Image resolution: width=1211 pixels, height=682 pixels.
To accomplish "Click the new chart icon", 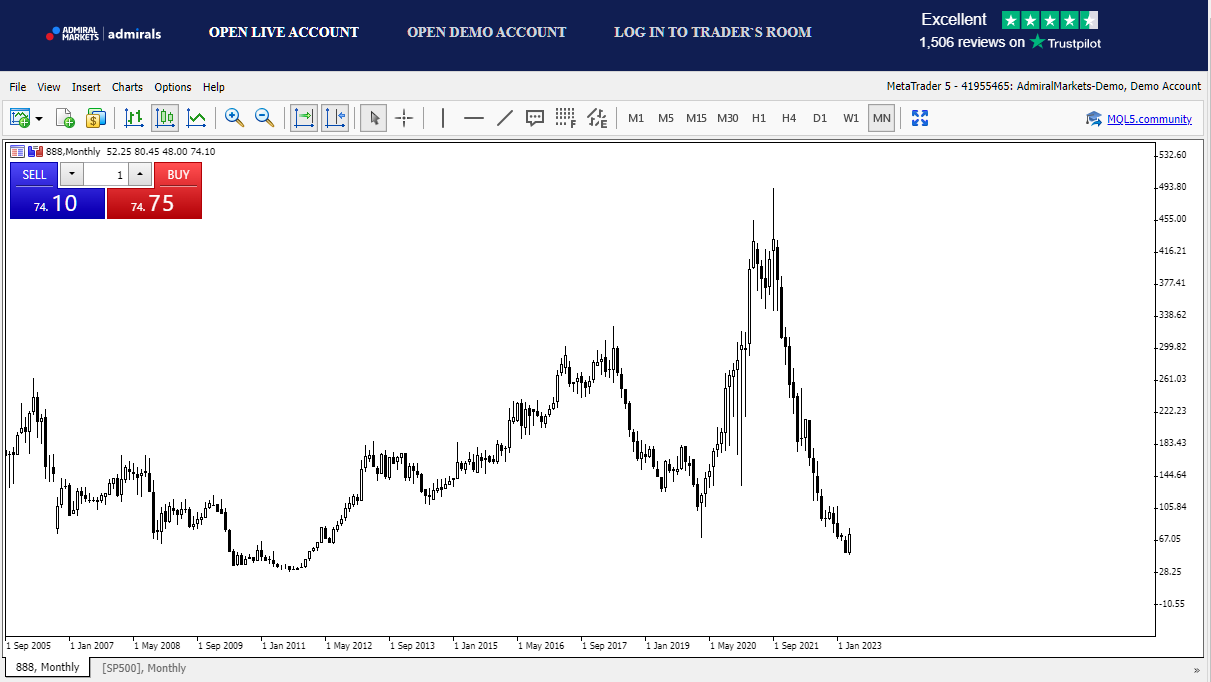I will pyautogui.click(x=20, y=118).
